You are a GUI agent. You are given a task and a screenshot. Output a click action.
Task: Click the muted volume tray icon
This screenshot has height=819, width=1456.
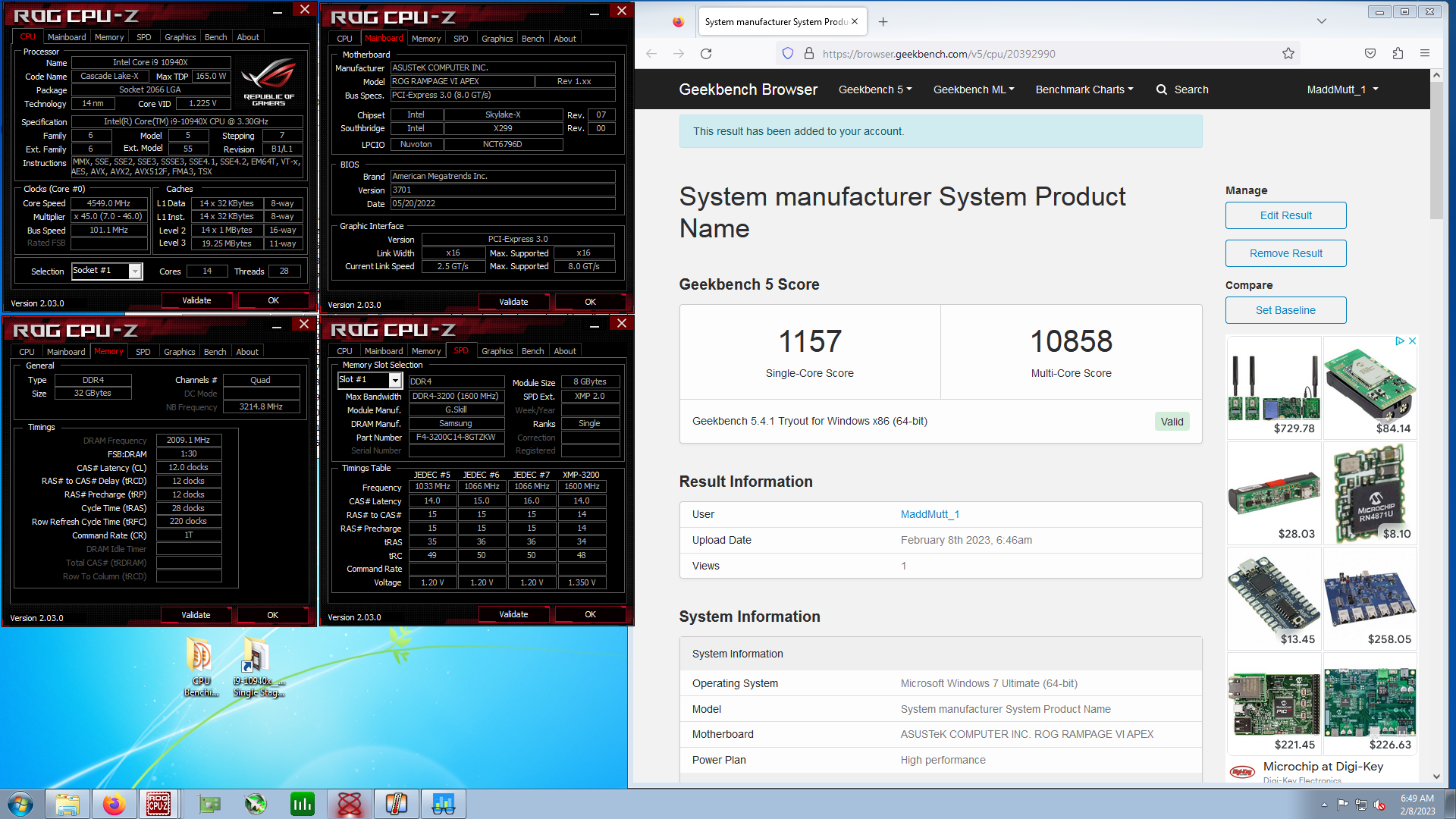tap(1379, 805)
